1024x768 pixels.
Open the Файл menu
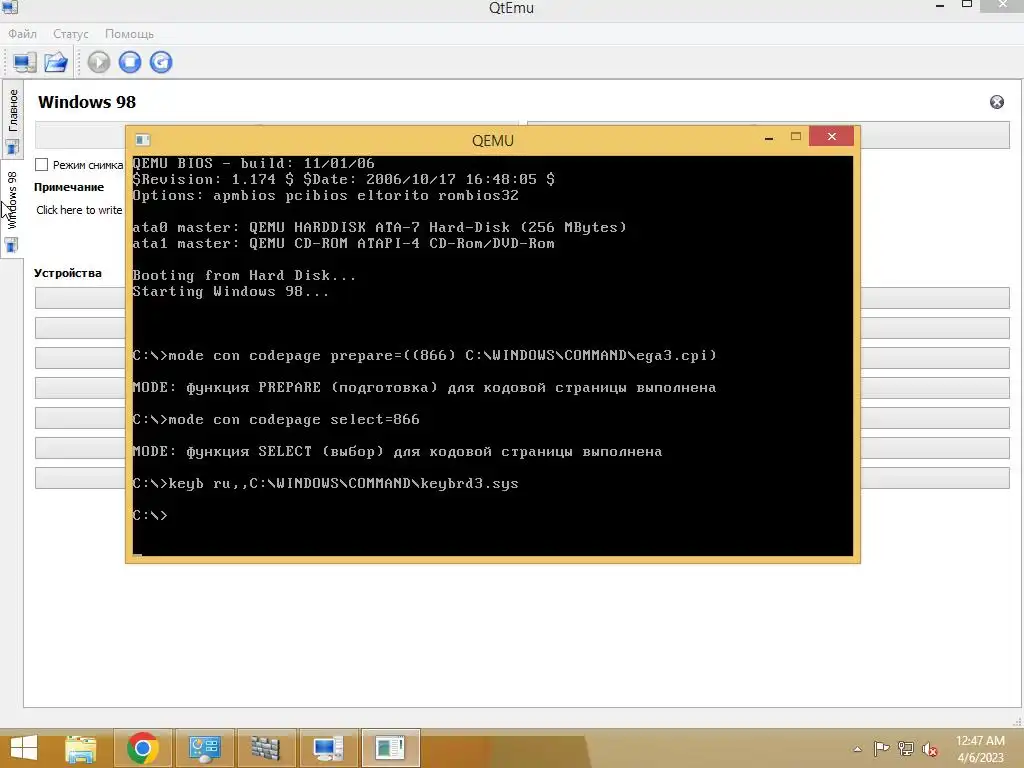tap(22, 34)
